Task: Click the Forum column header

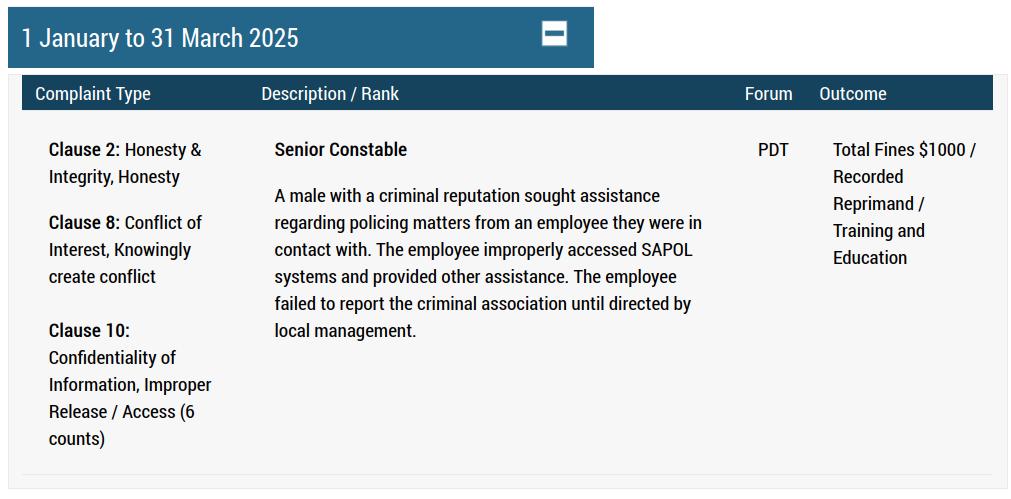Action: 768,94
